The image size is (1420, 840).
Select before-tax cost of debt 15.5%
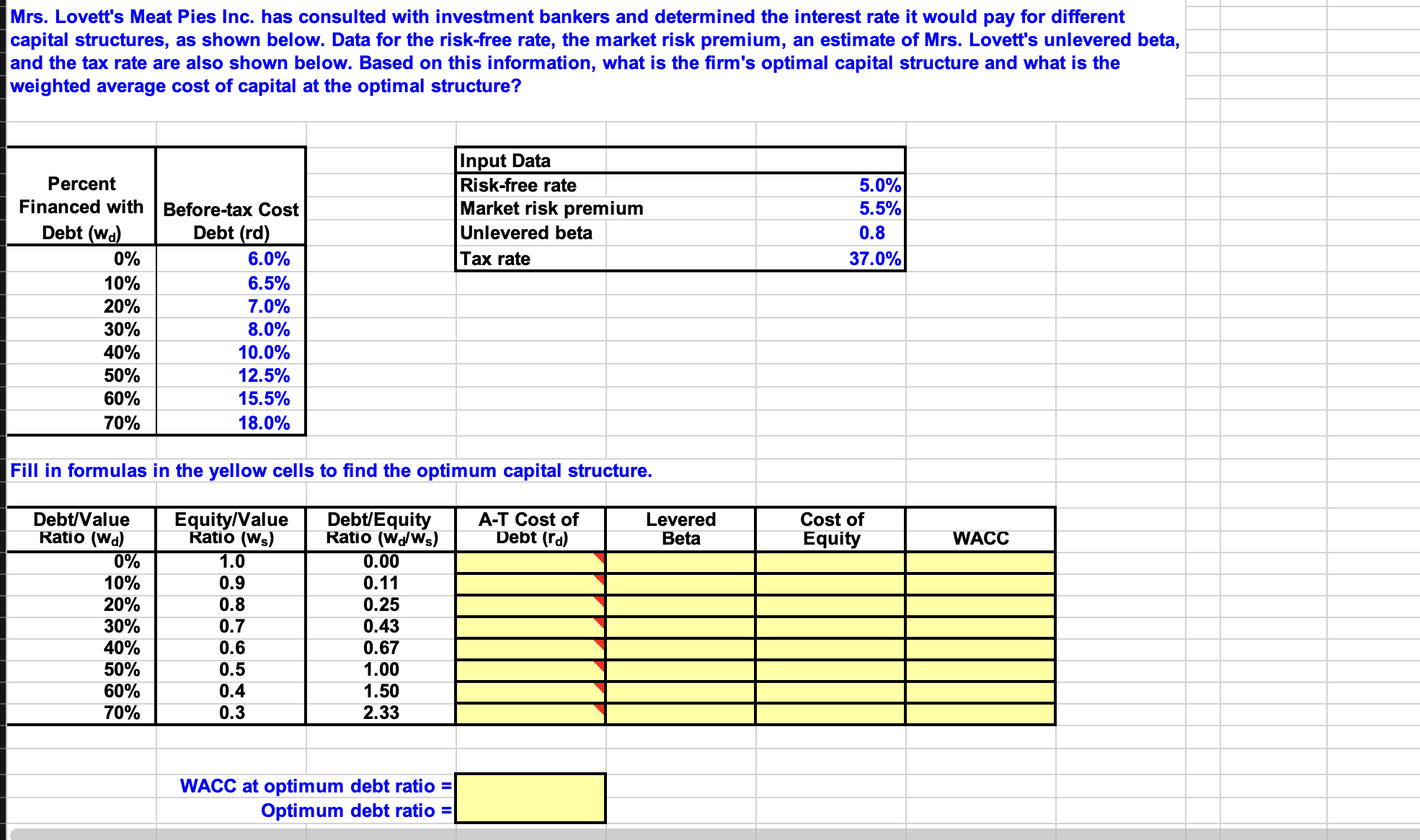264,398
